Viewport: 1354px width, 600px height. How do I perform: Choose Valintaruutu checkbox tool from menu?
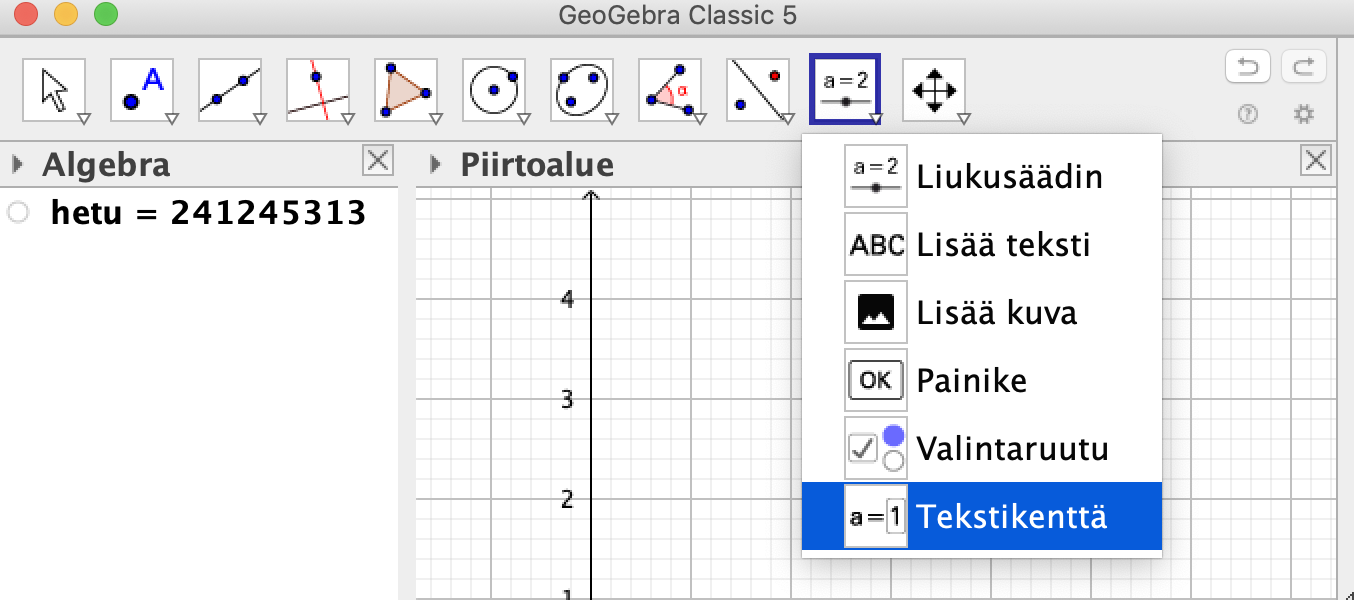click(1011, 449)
